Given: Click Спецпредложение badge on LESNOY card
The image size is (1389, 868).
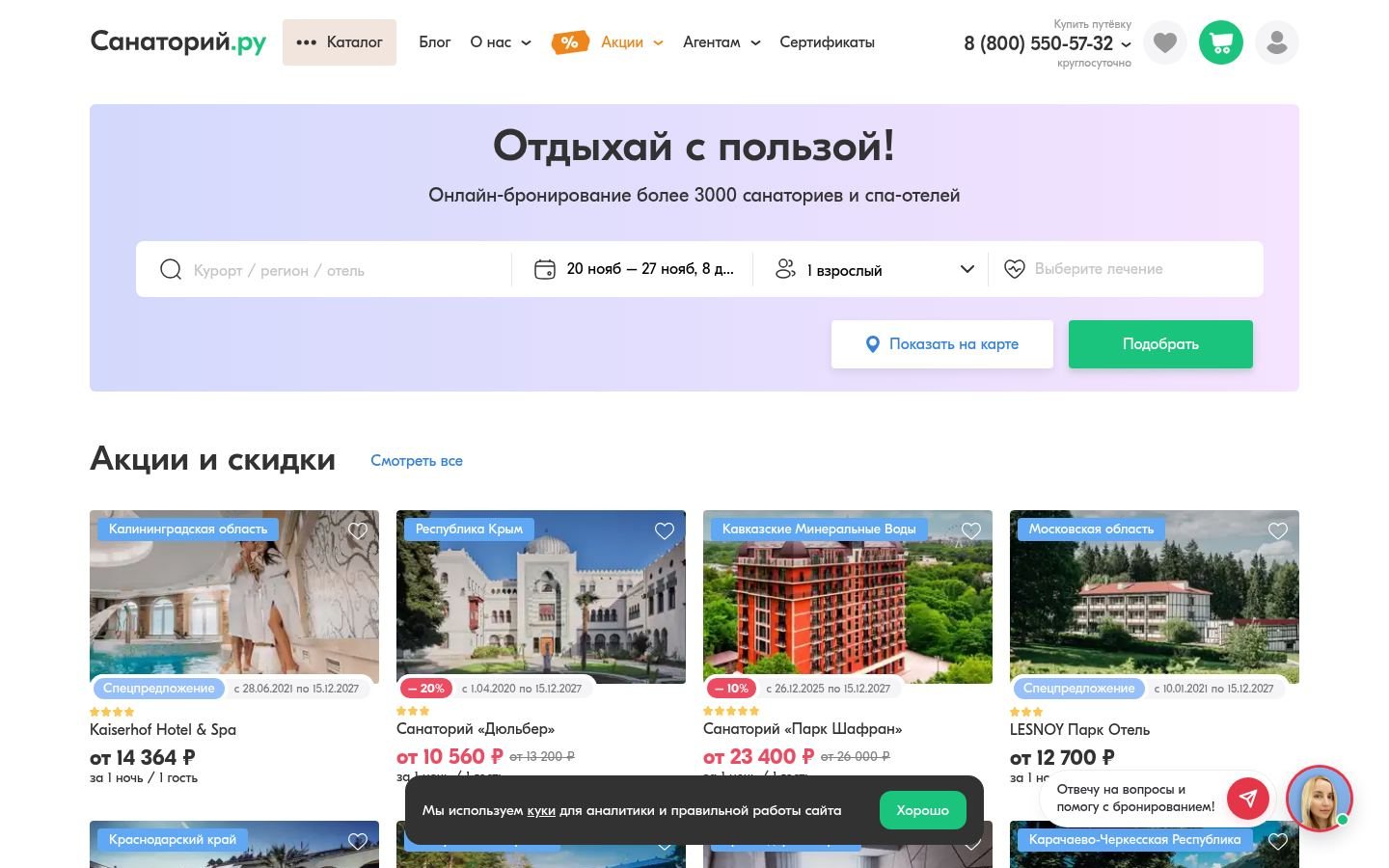Looking at the screenshot, I should click(x=1079, y=689).
